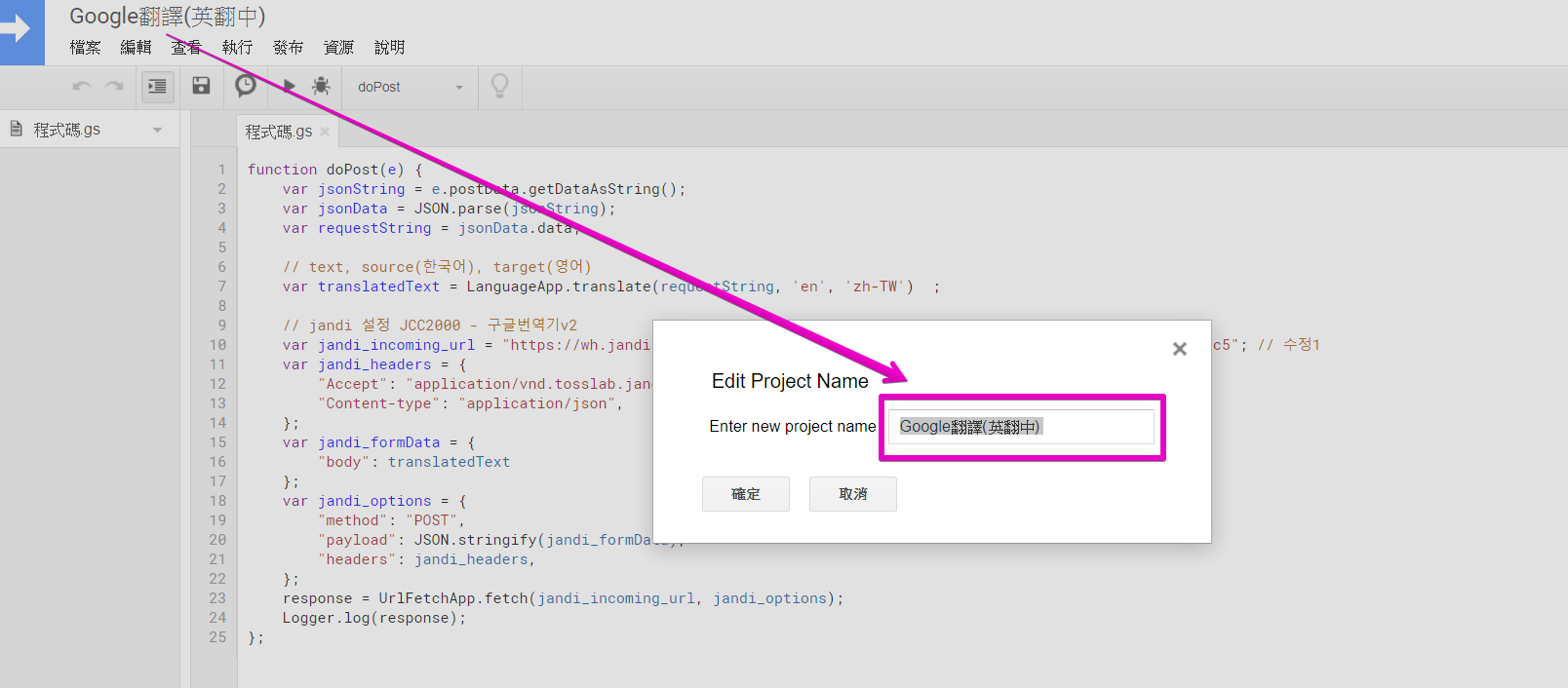
Task: Click the indent code toolbar icon
Action: point(157,87)
